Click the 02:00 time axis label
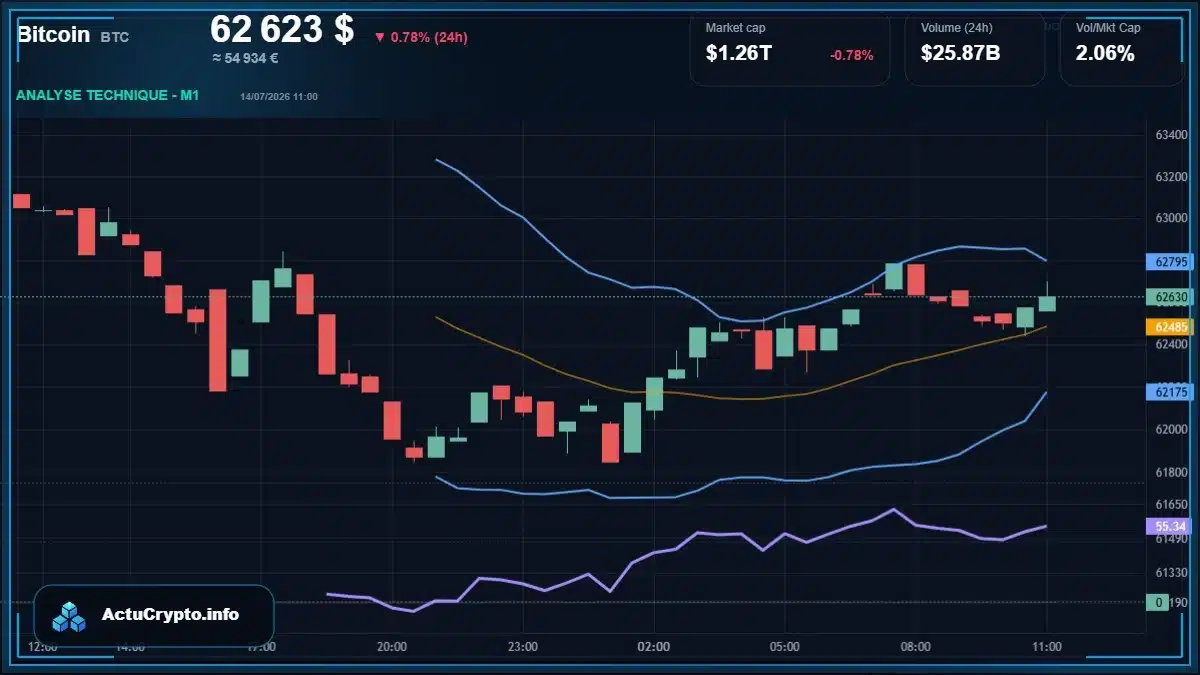1200x675 pixels. coord(654,647)
